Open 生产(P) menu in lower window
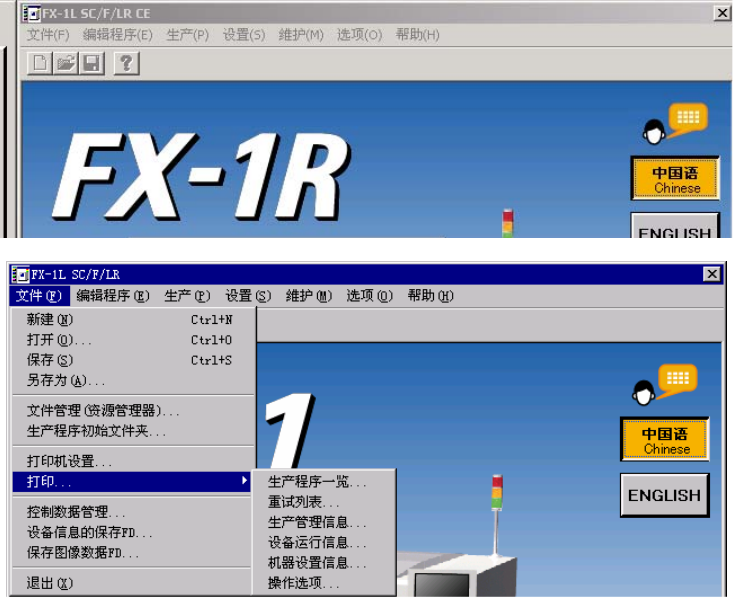The width and height of the screenshot is (733, 598). pyautogui.click(x=187, y=295)
